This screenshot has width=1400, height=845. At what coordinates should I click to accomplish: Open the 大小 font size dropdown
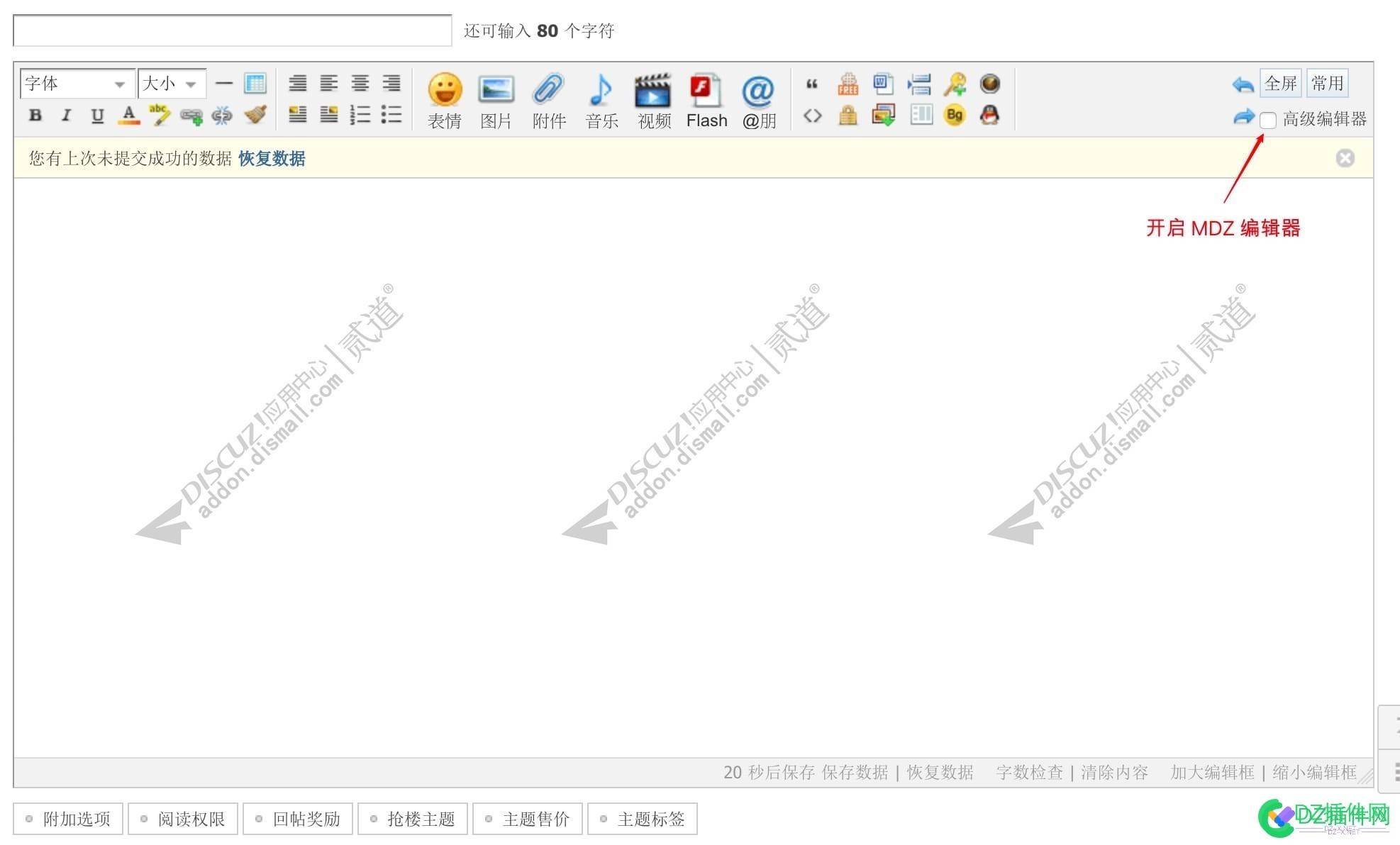pyautogui.click(x=170, y=83)
